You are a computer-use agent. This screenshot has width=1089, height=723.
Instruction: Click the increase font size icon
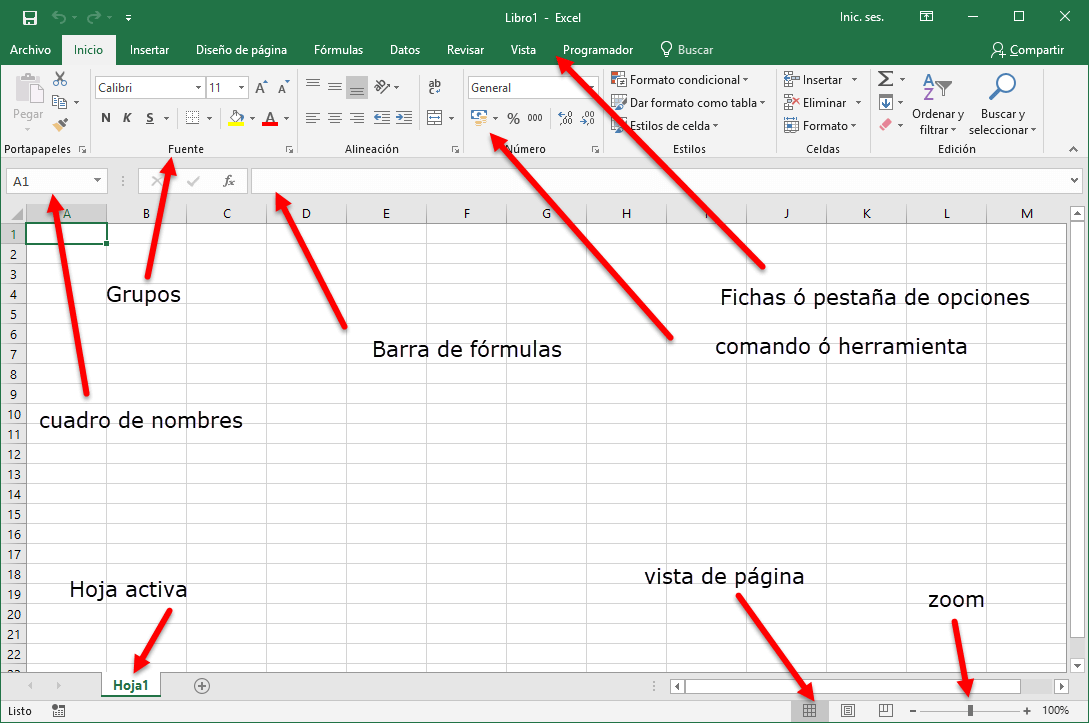(x=261, y=88)
